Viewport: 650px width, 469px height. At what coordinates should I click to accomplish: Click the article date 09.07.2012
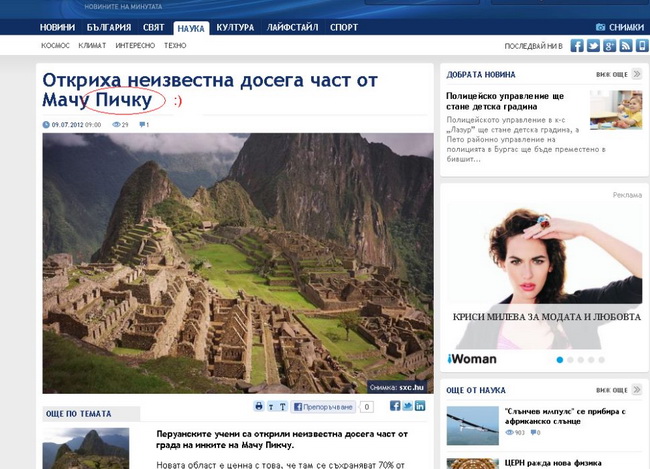67,124
